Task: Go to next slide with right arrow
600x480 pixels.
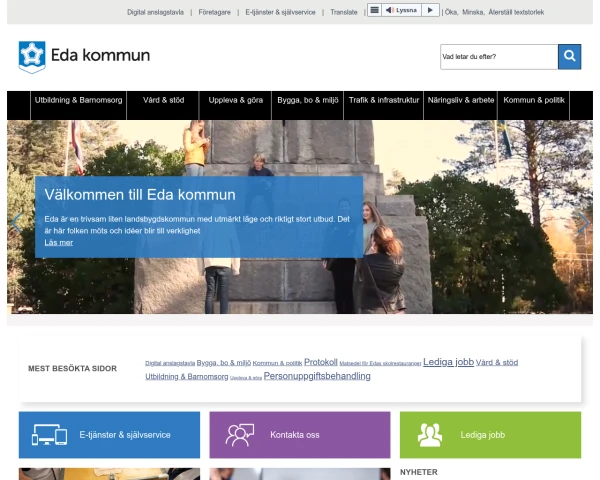Action: click(583, 222)
